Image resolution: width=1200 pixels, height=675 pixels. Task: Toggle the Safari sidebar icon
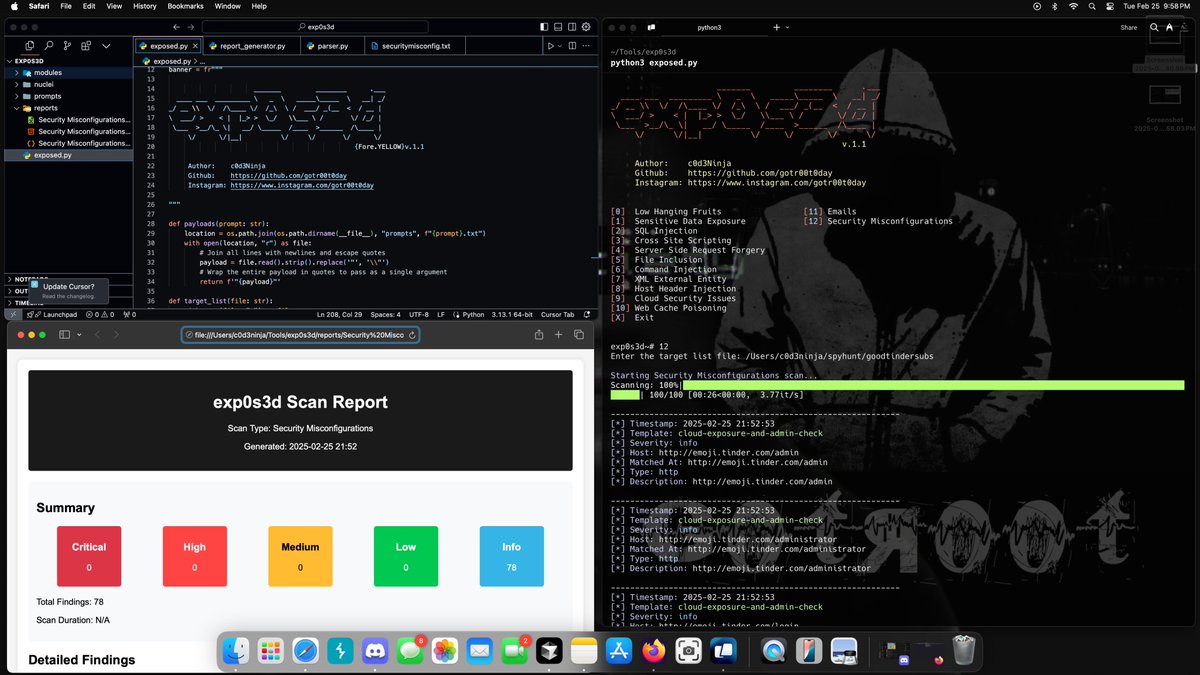[64, 334]
